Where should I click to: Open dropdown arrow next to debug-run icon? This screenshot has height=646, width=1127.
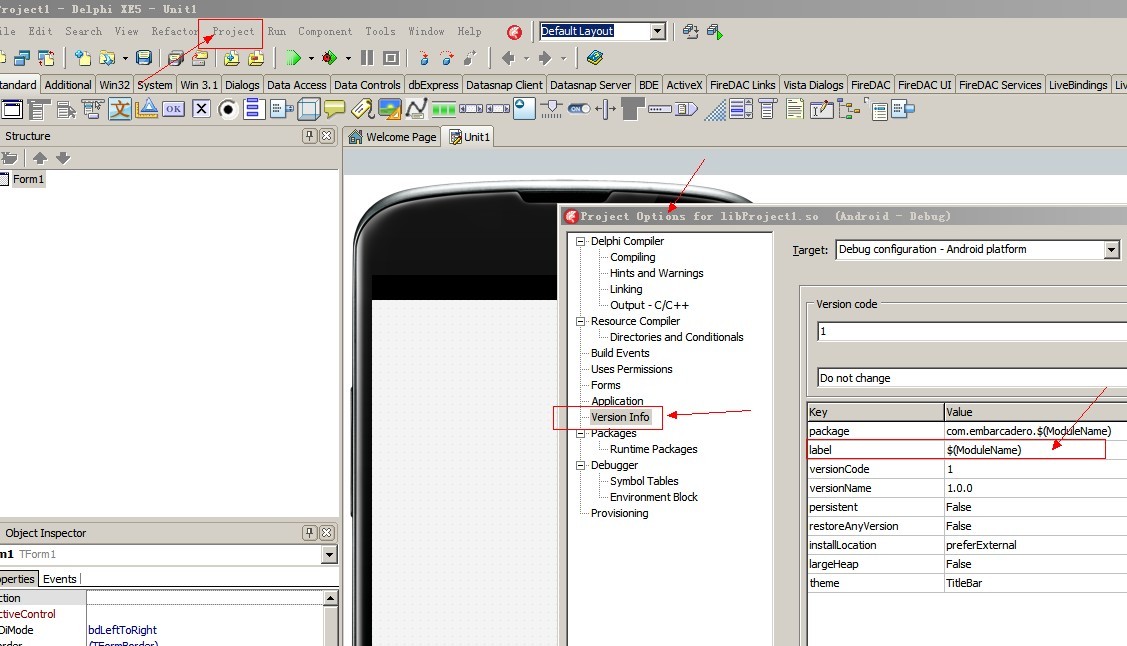(x=348, y=58)
